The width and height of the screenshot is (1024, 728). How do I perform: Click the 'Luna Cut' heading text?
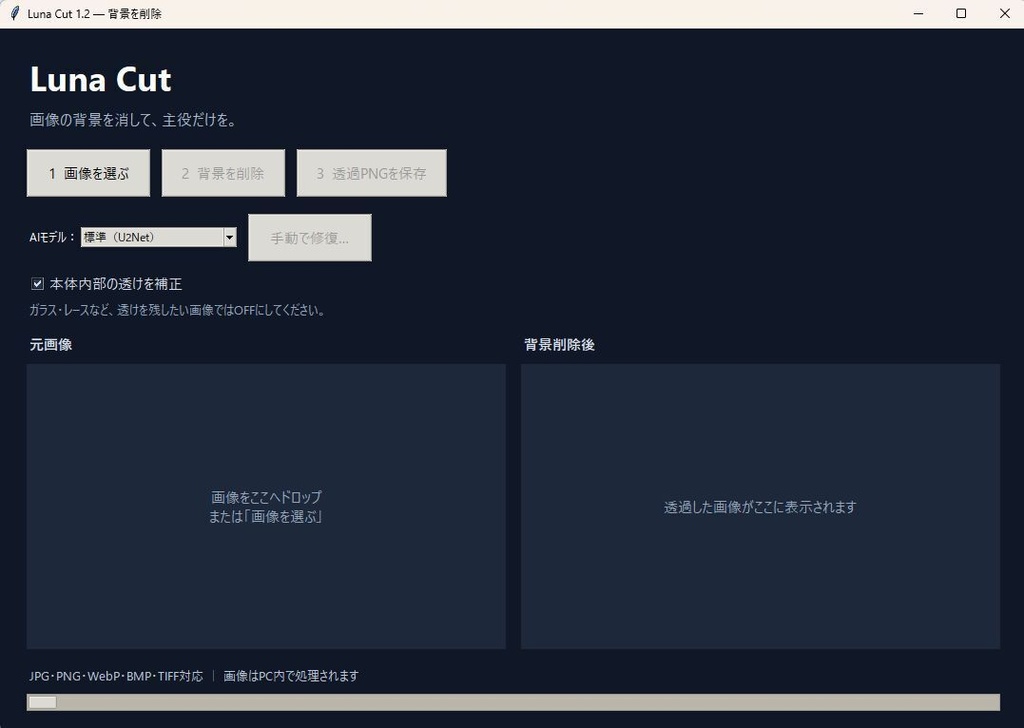[x=101, y=80]
